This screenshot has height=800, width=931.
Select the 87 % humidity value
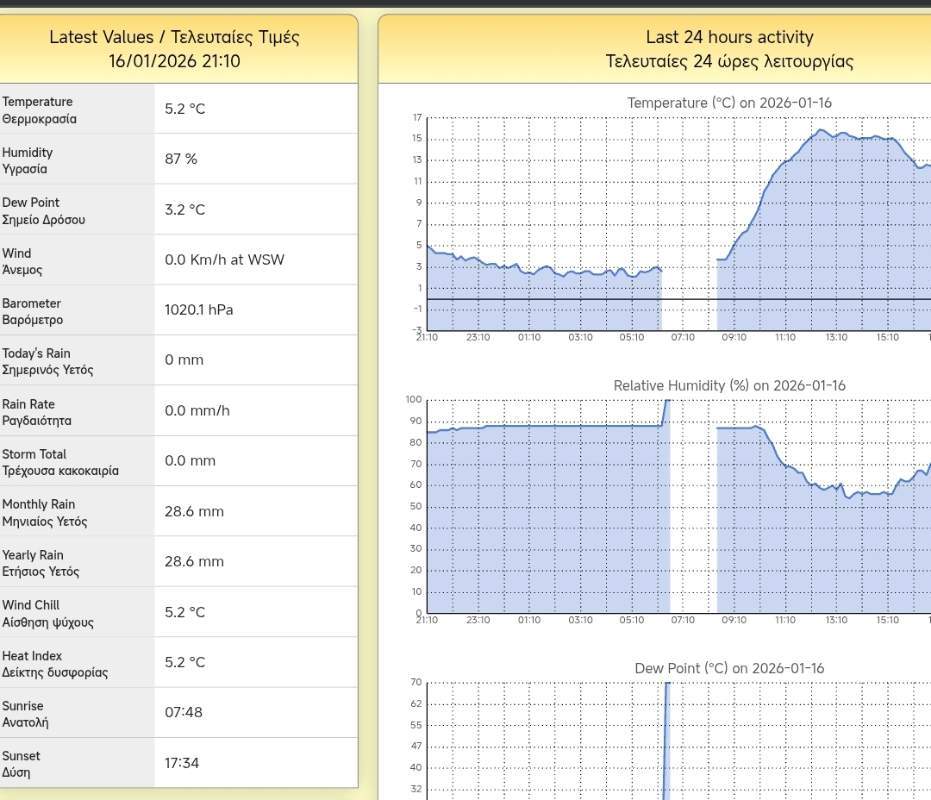(181, 159)
